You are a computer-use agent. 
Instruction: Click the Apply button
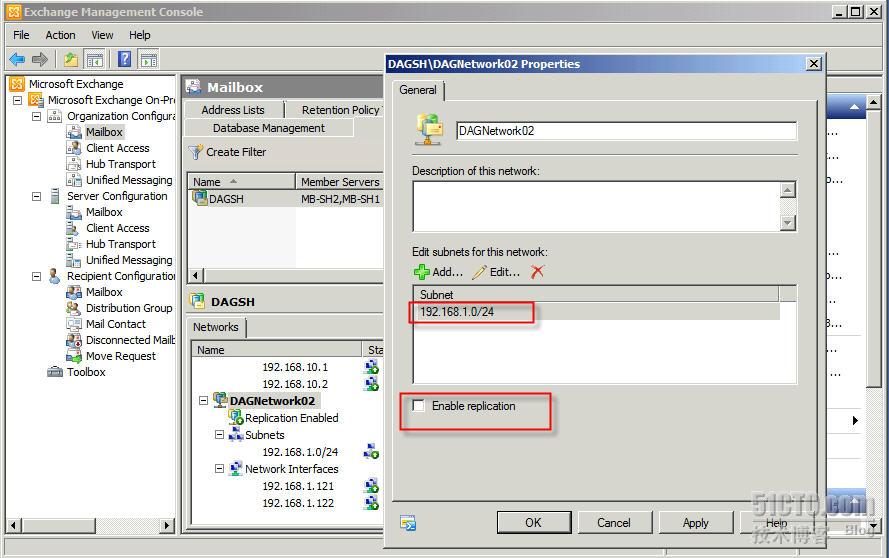click(696, 522)
